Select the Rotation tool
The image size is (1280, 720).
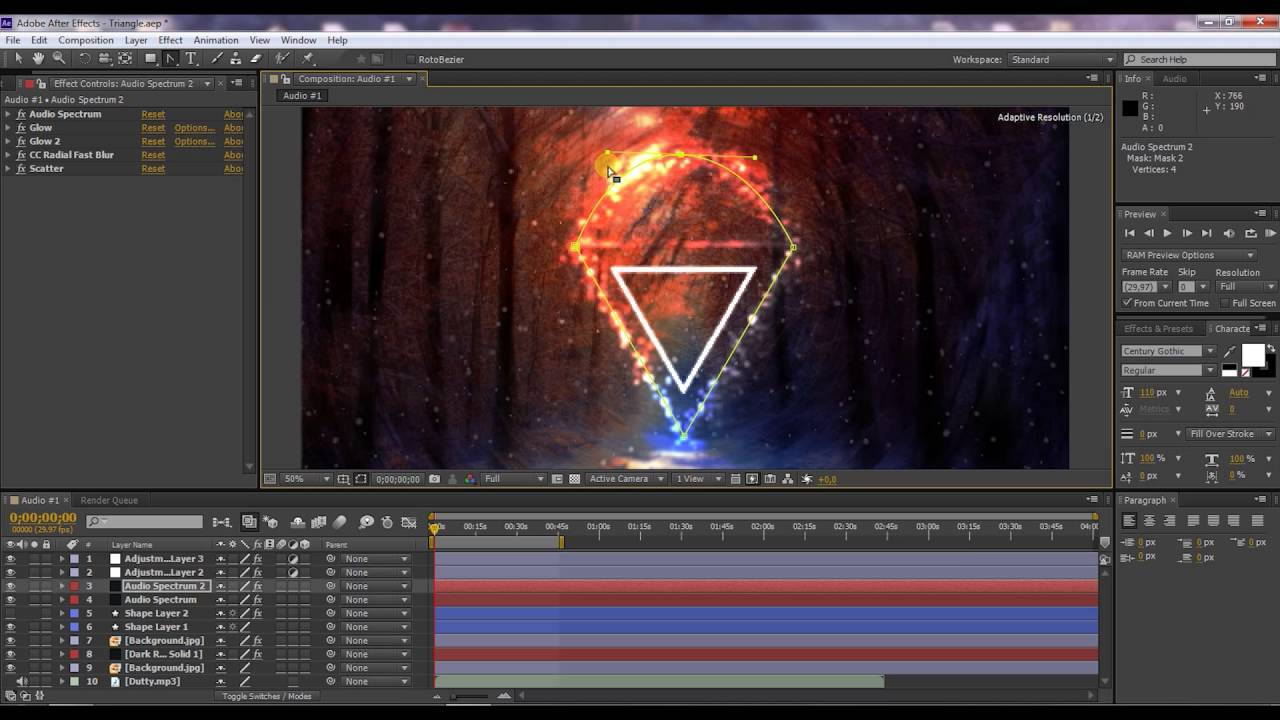pyautogui.click(x=84, y=59)
